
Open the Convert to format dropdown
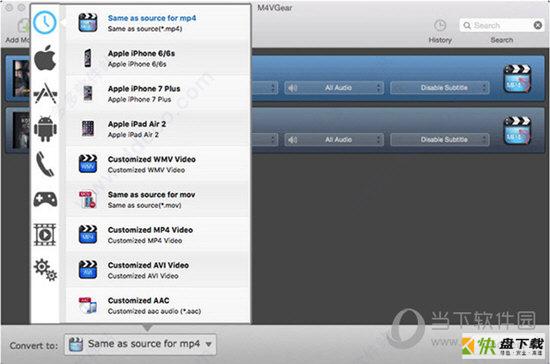[140, 344]
